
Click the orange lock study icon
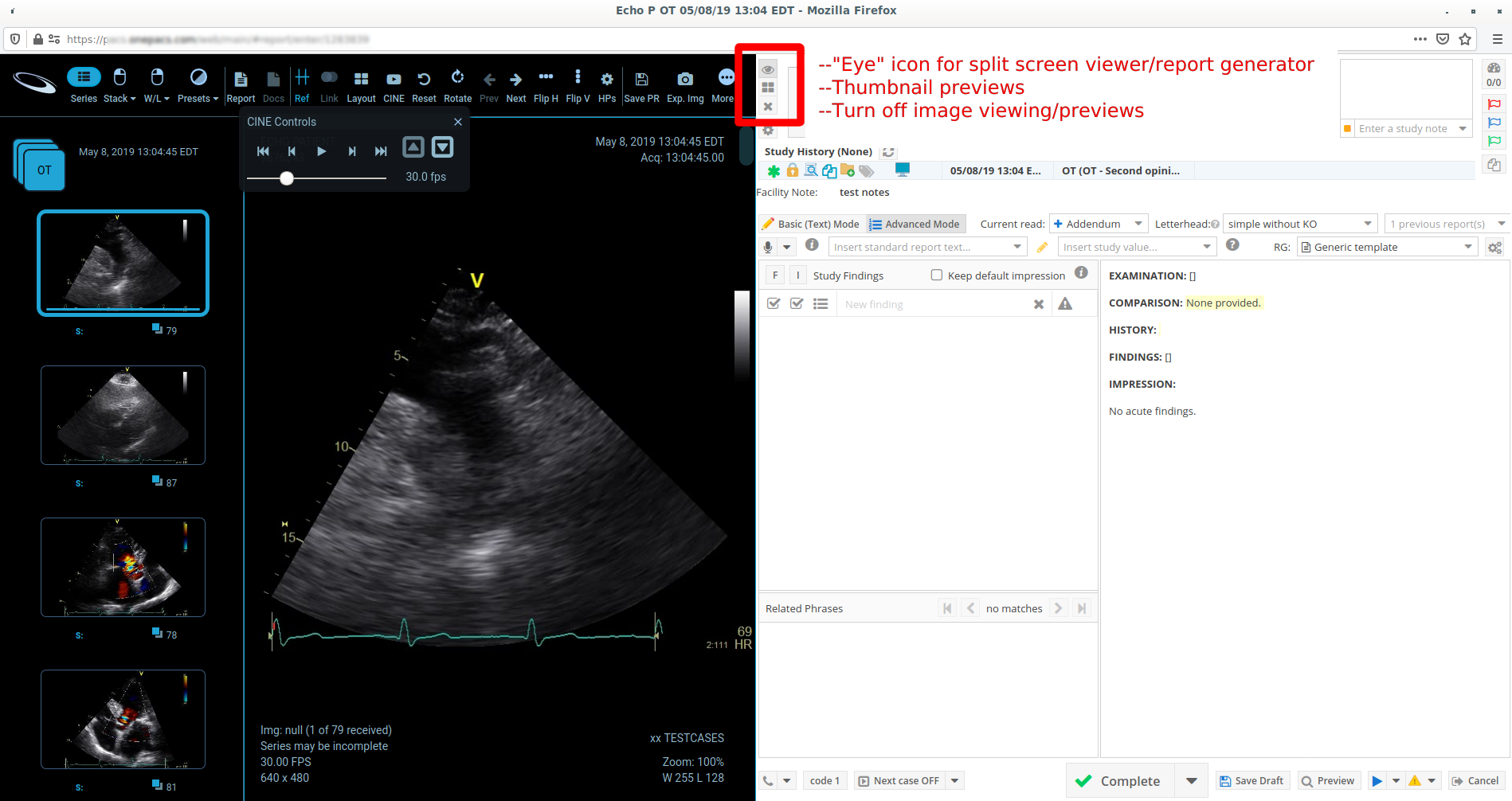[x=792, y=170]
